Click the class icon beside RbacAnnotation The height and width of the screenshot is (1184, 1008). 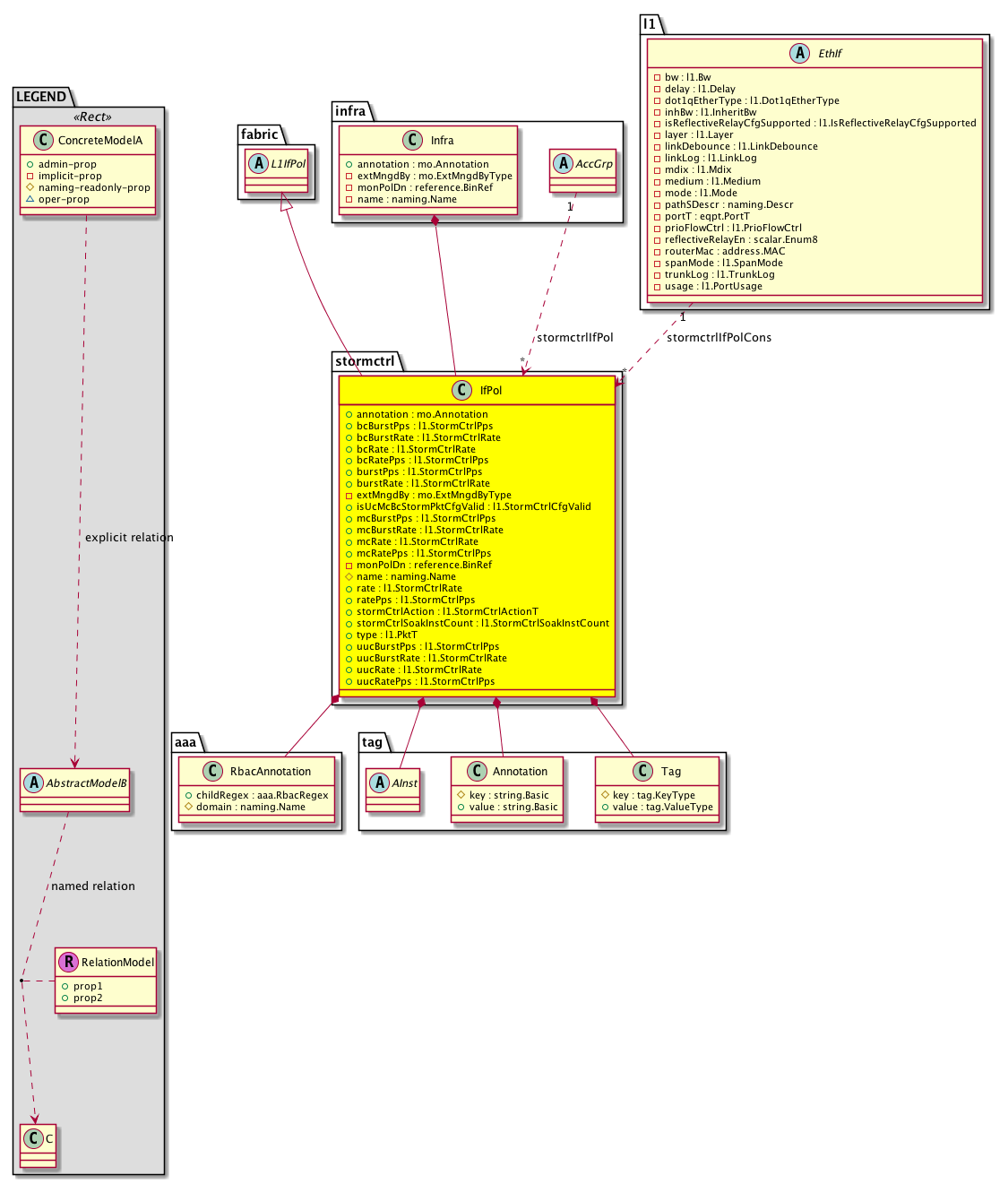click(212, 771)
